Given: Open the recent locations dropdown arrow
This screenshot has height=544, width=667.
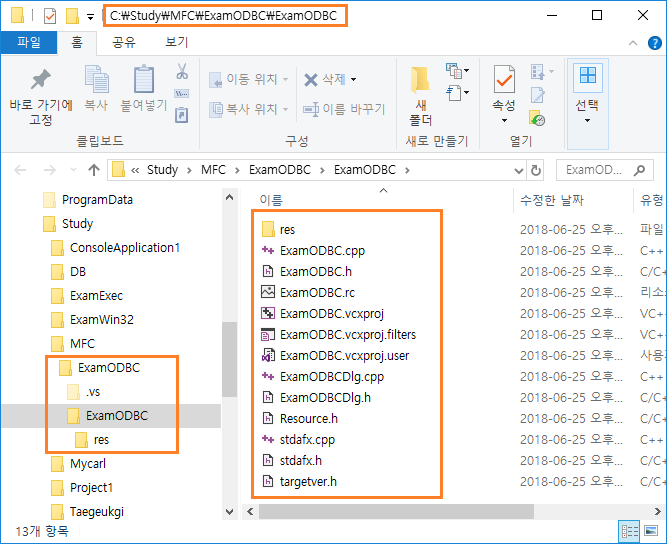Looking at the screenshot, I should point(73,170).
